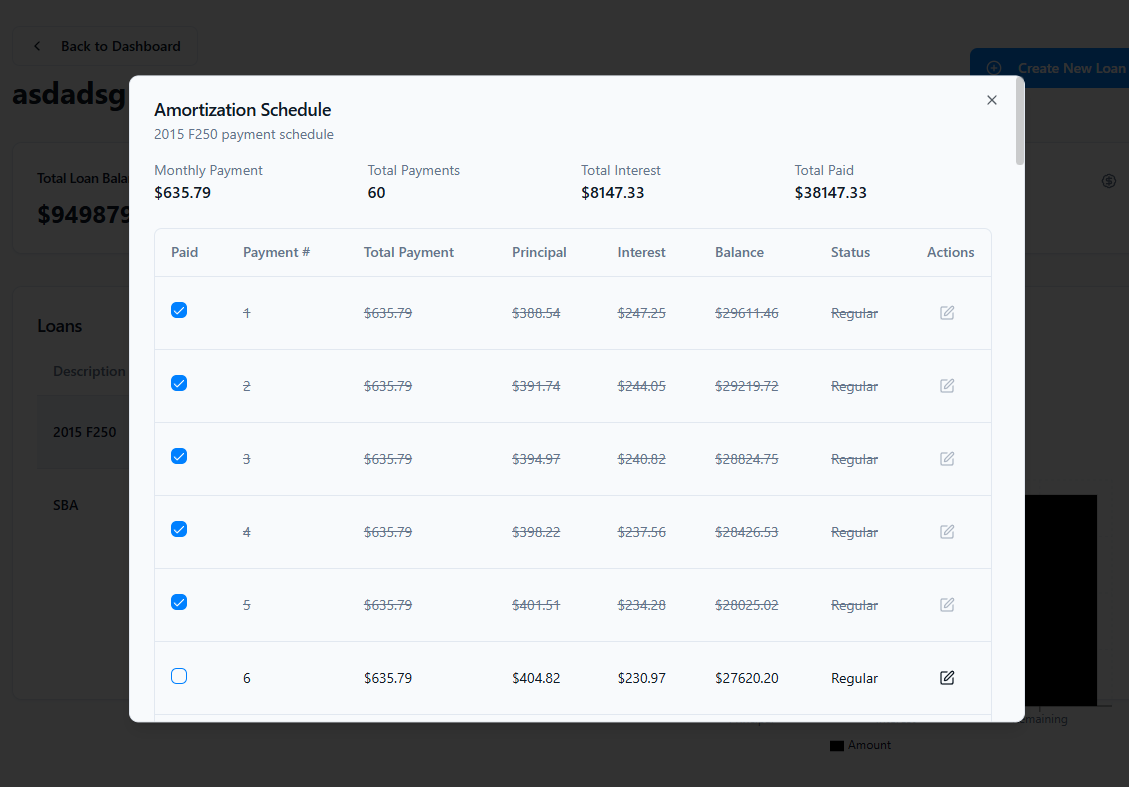Click the Status column header
This screenshot has height=787, width=1129.
(850, 253)
